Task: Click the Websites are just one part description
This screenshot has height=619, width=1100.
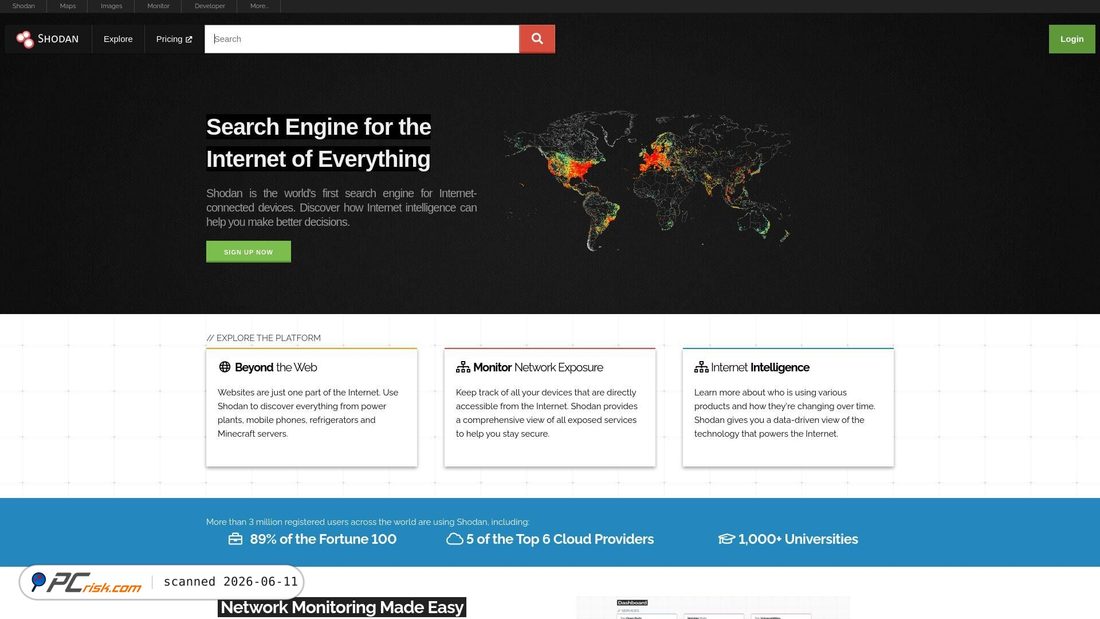Action: tap(308, 413)
